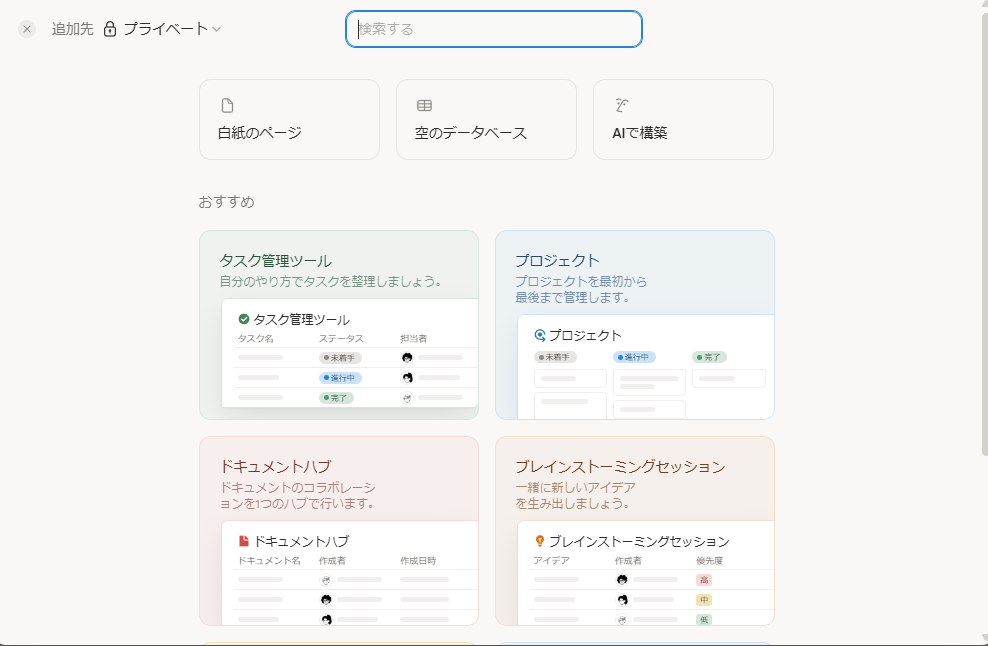Click the AI build sparkle icon
Screen dimensions: 988x646
pyautogui.click(x=621, y=105)
